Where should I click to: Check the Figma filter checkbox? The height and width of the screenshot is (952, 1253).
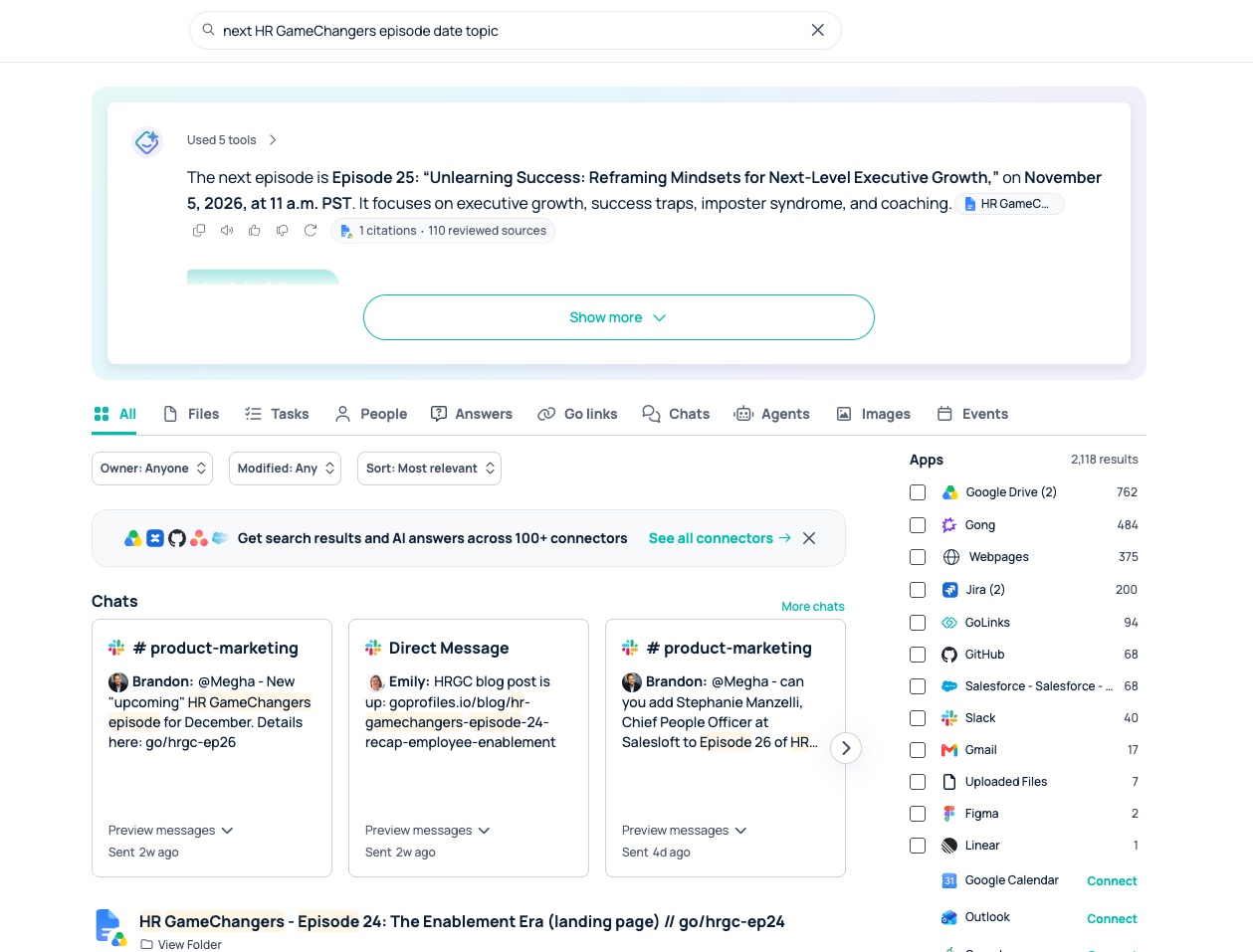pos(918,814)
